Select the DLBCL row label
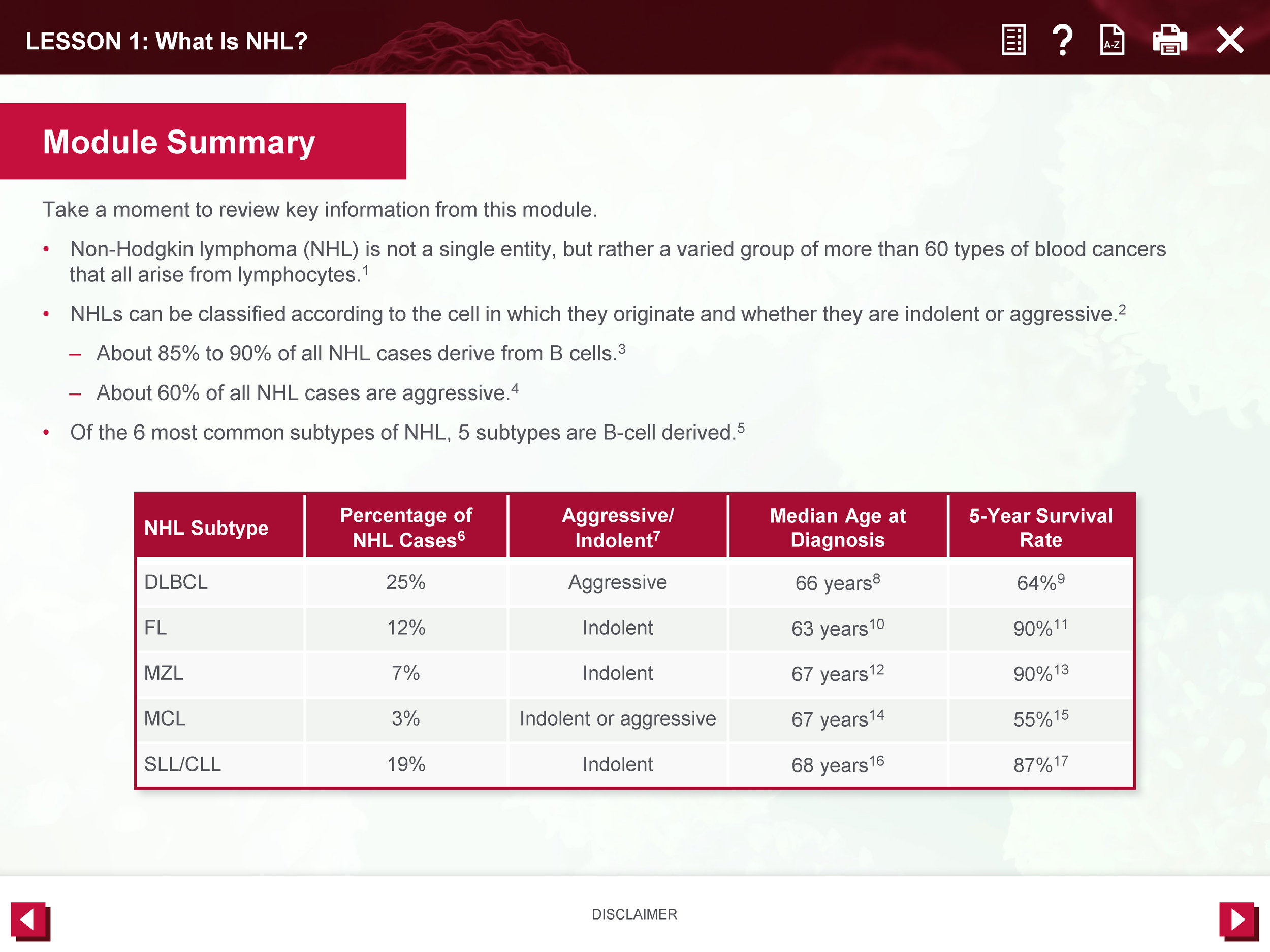 click(x=176, y=582)
